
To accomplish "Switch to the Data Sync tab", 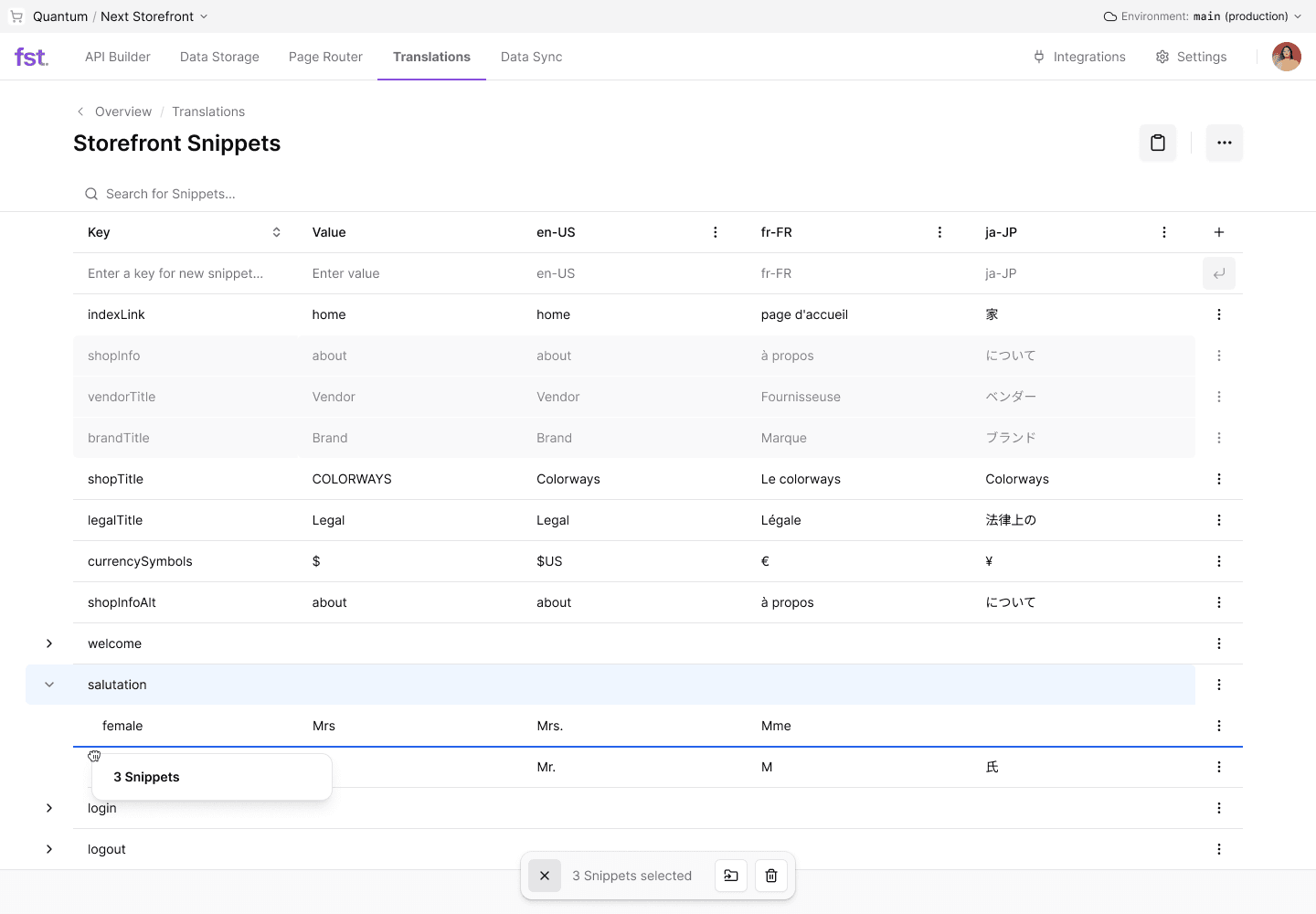I will point(531,57).
